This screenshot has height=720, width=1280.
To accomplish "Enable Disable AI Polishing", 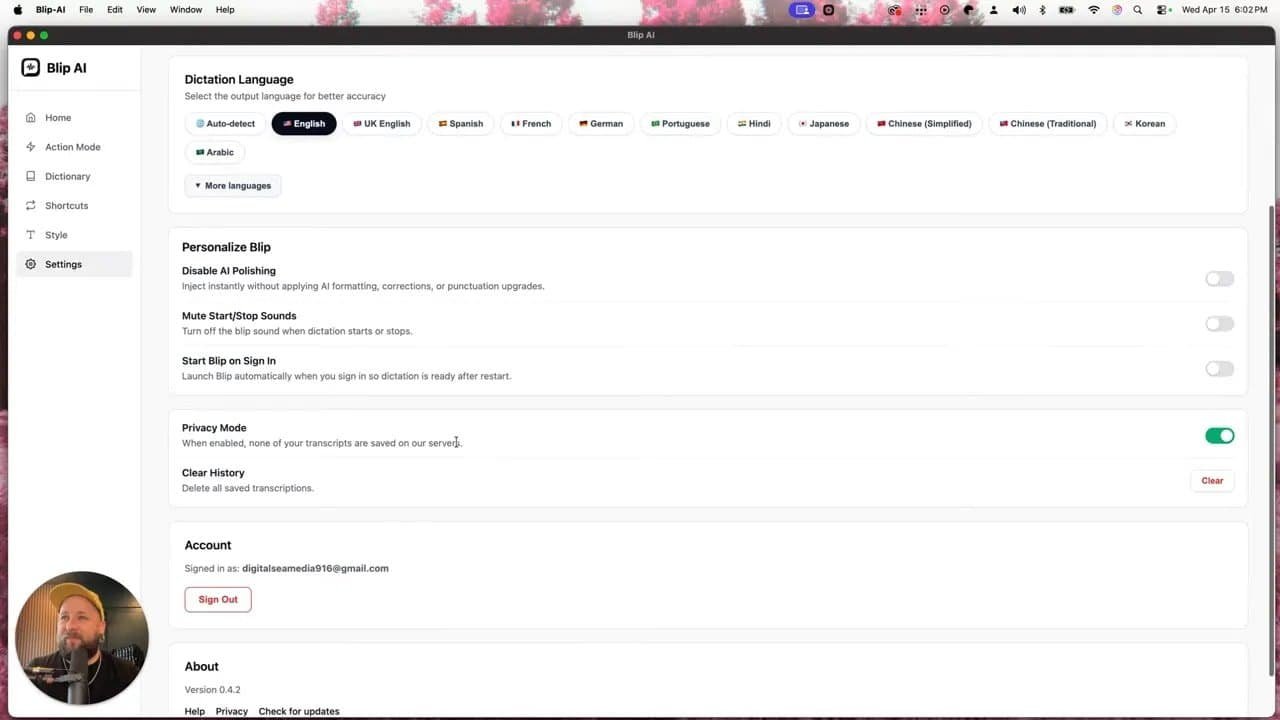I will tap(1219, 278).
